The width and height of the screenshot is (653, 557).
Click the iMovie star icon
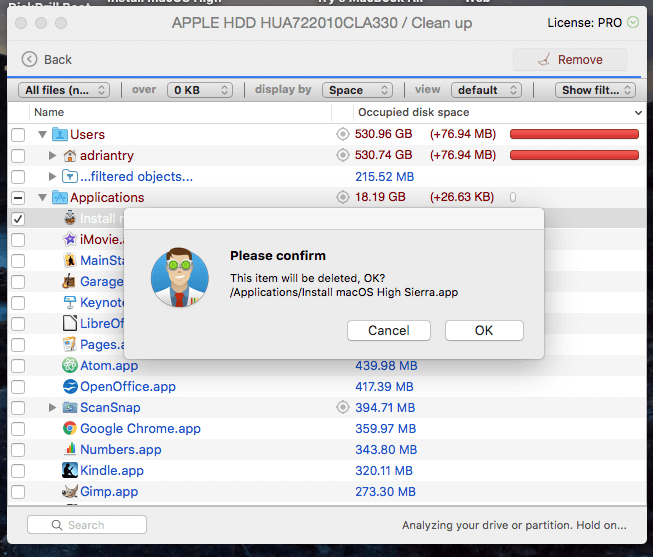[x=70, y=240]
